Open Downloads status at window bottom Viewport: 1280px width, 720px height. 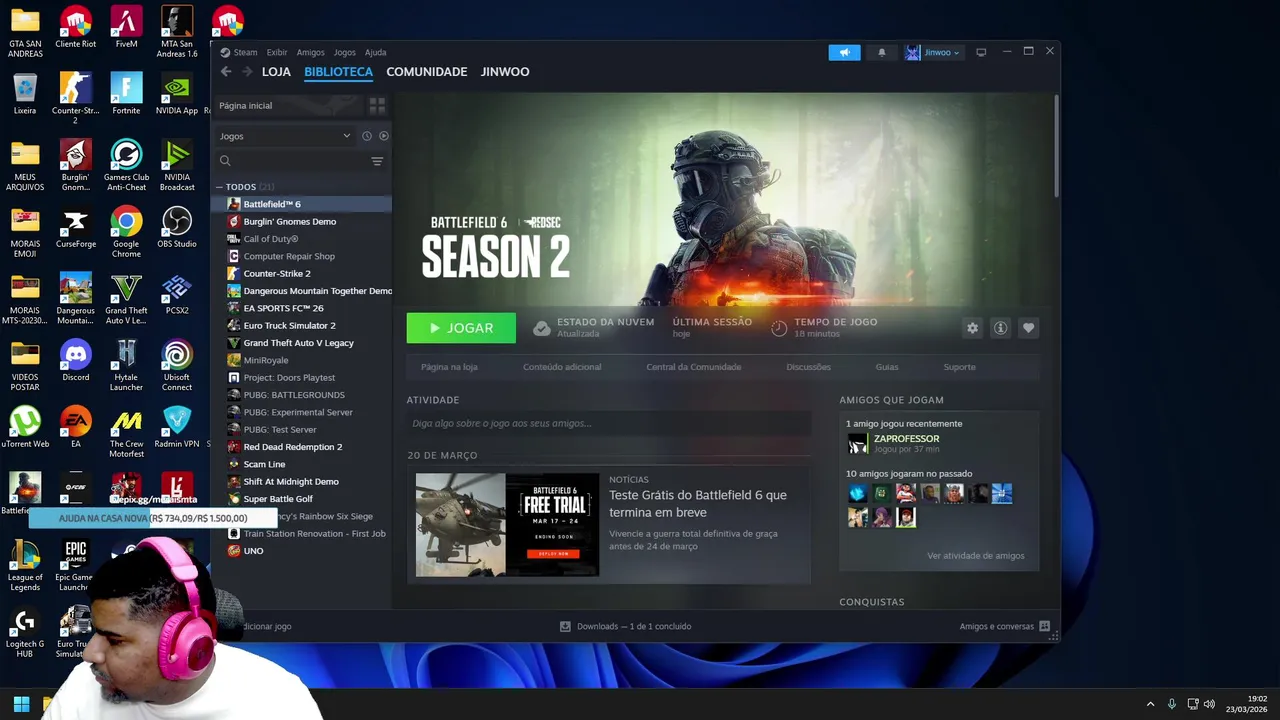tap(625, 626)
